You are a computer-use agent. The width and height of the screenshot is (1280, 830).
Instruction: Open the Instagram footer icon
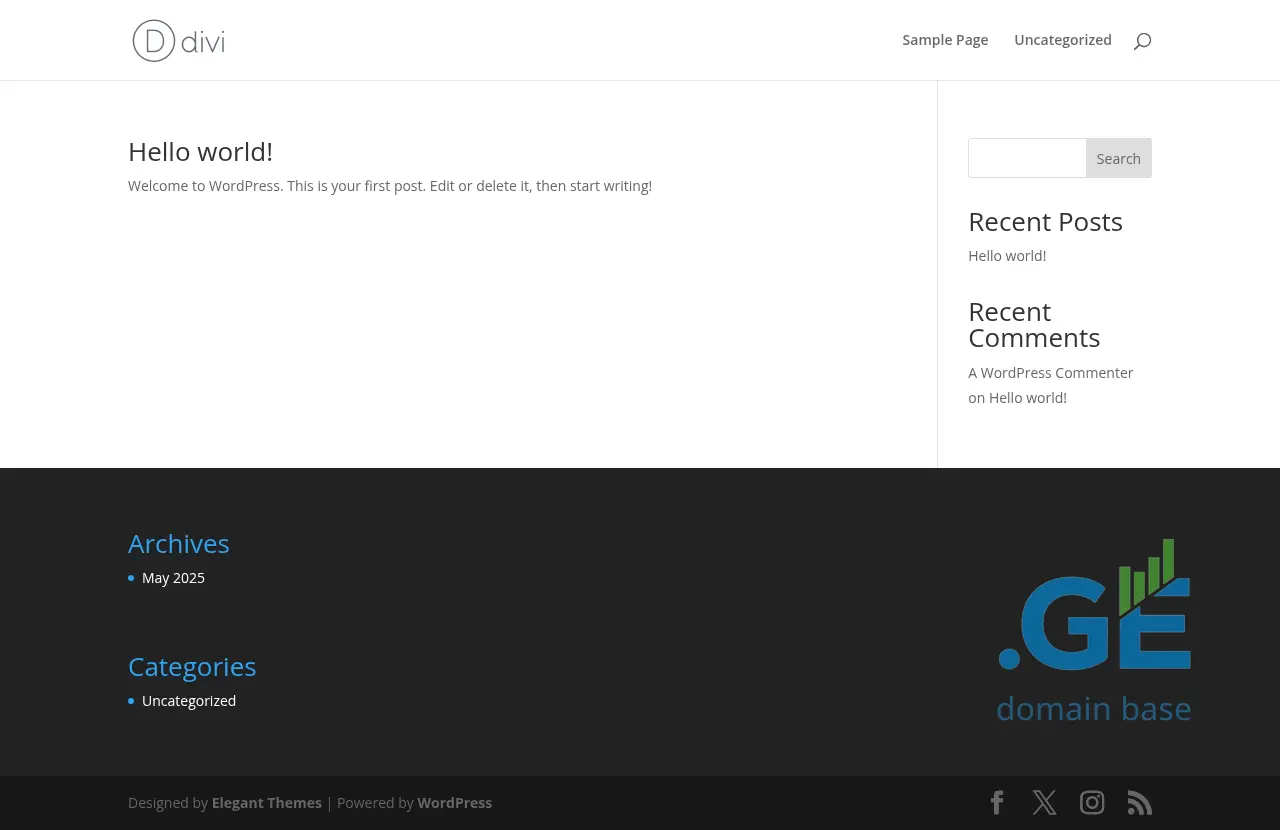point(1092,803)
